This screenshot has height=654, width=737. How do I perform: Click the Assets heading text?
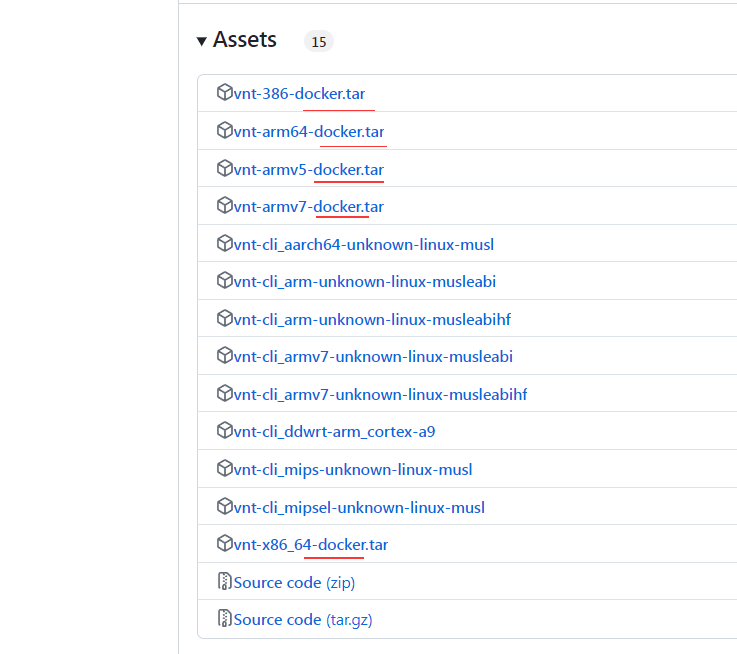click(244, 39)
